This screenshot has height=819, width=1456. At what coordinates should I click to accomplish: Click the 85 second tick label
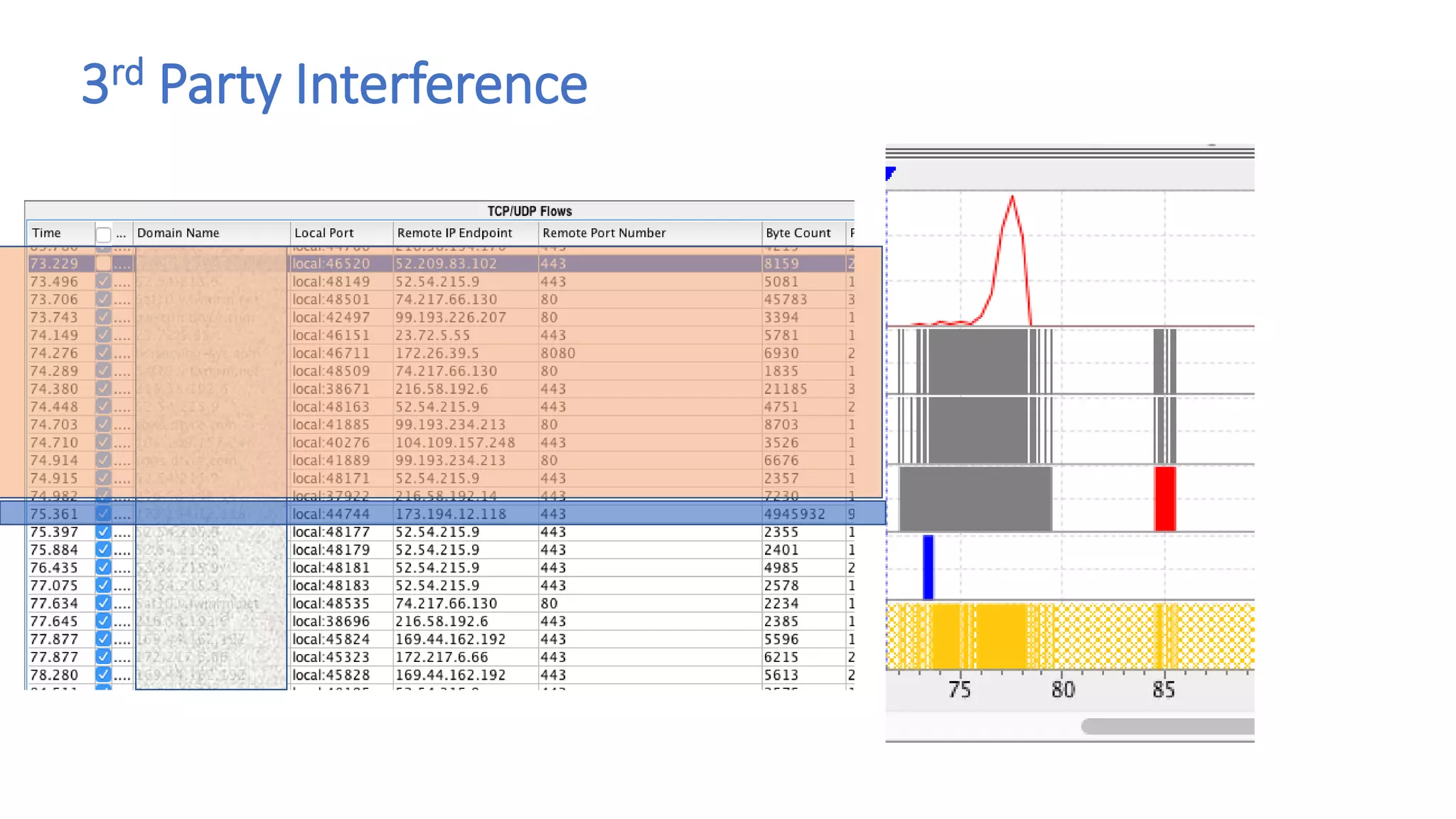tap(1164, 689)
